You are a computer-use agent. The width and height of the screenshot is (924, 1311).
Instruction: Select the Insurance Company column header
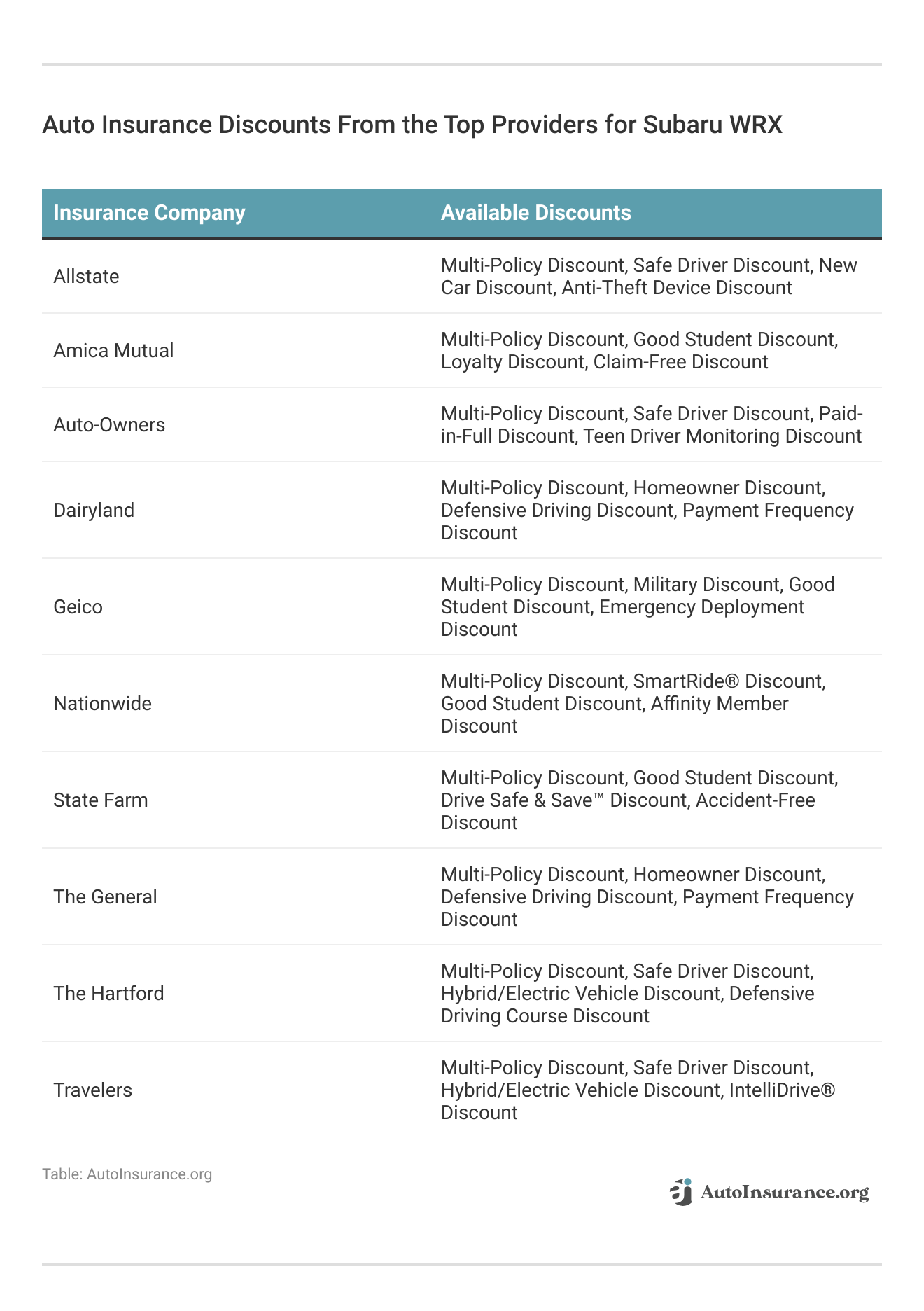pos(149,213)
